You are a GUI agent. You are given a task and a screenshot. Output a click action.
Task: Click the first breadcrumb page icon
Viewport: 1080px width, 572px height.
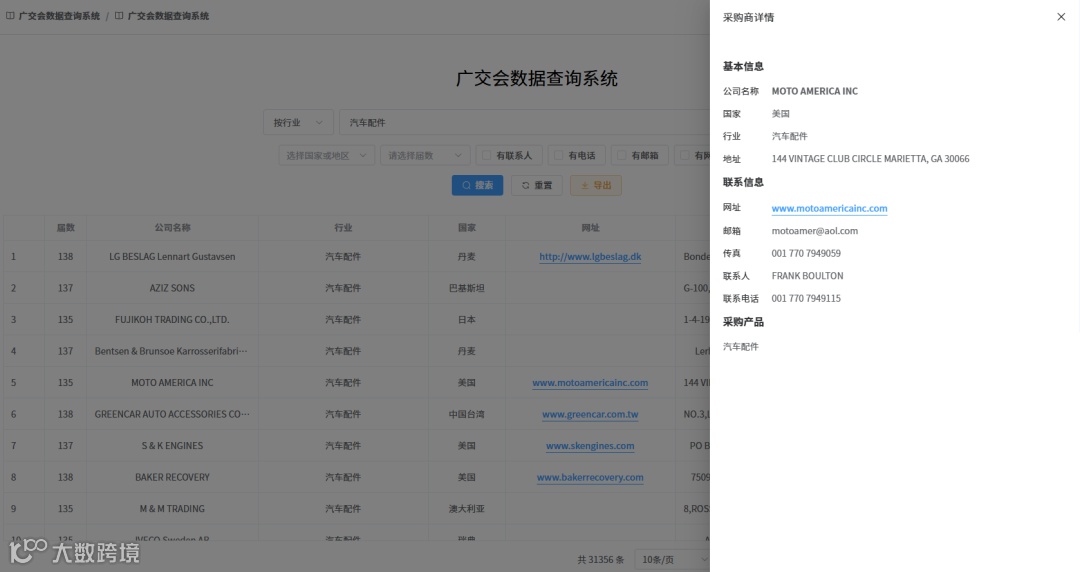10,15
